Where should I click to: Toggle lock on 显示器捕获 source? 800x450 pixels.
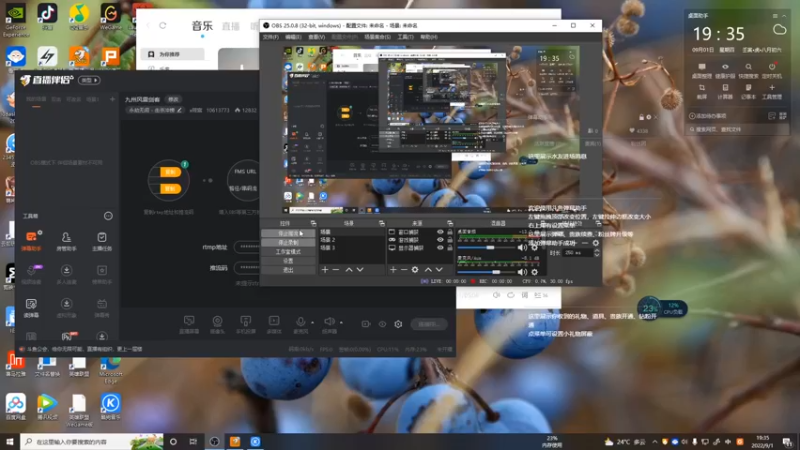(x=450, y=248)
